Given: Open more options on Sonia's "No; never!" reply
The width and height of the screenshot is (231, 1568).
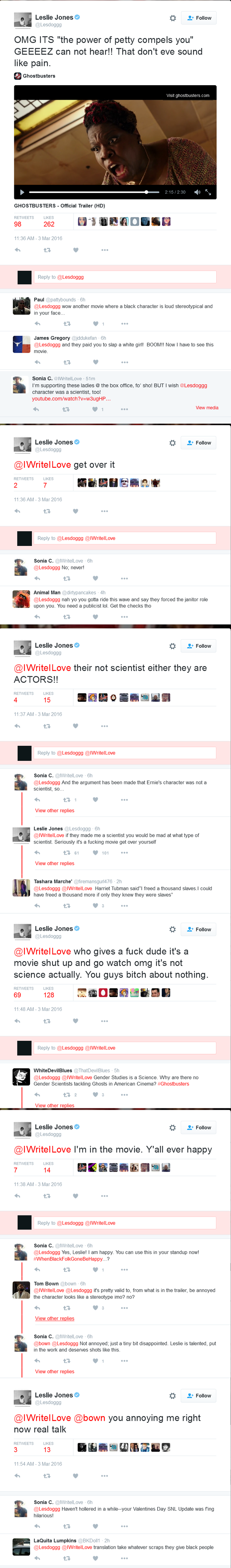Looking at the screenshot, I should [124, 578].
